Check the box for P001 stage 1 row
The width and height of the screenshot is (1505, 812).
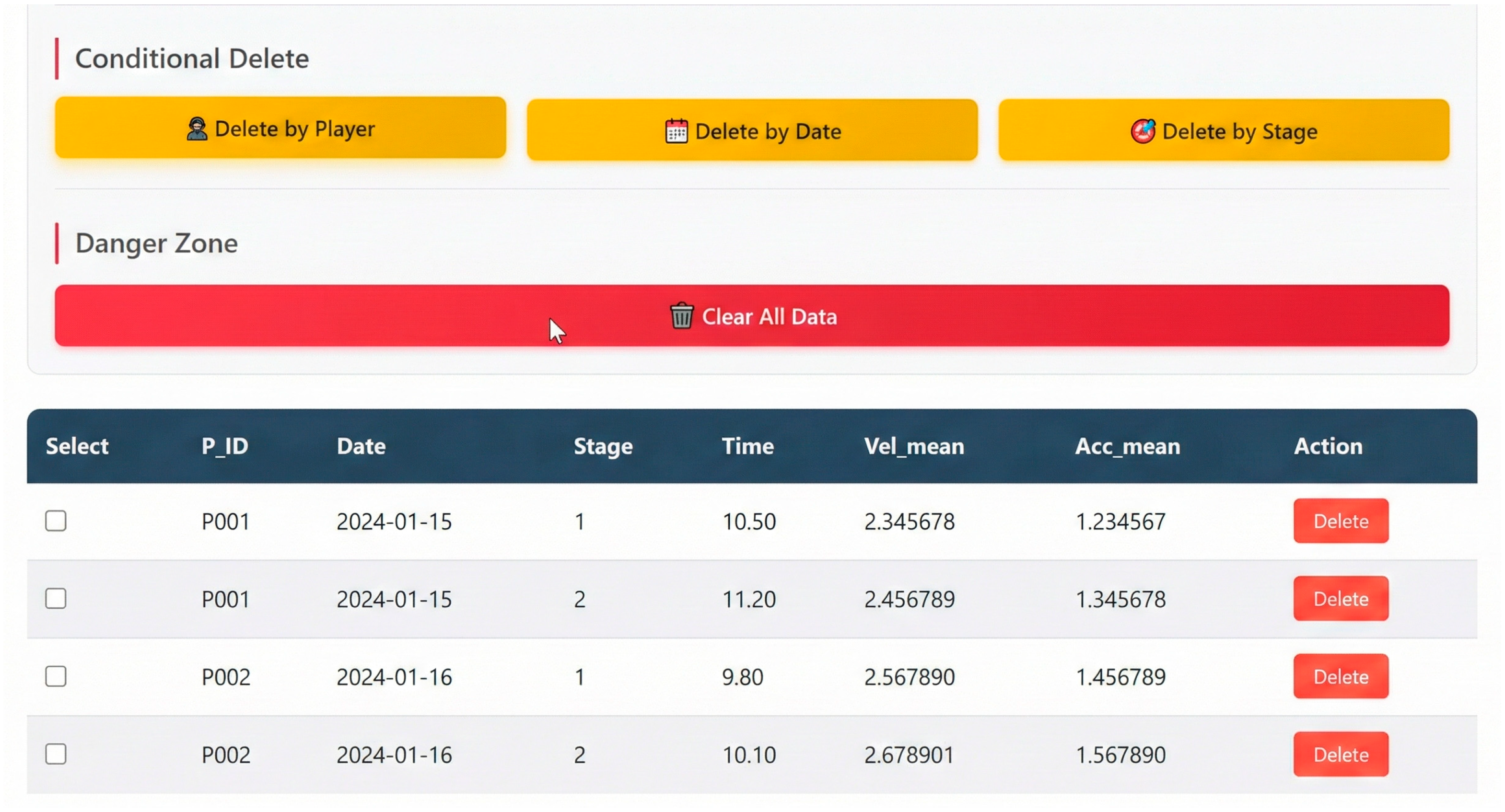[x=56, y=521]
